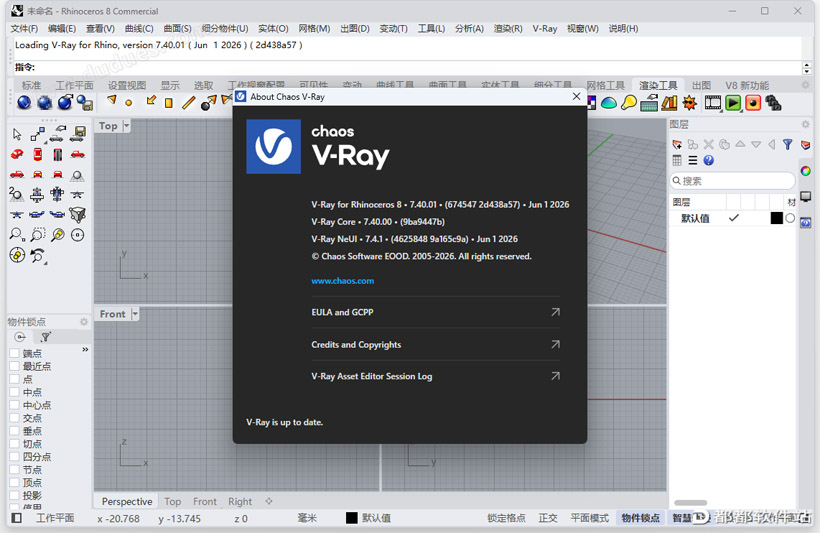
Task: Click the green play render button
Action: point(733,103)
